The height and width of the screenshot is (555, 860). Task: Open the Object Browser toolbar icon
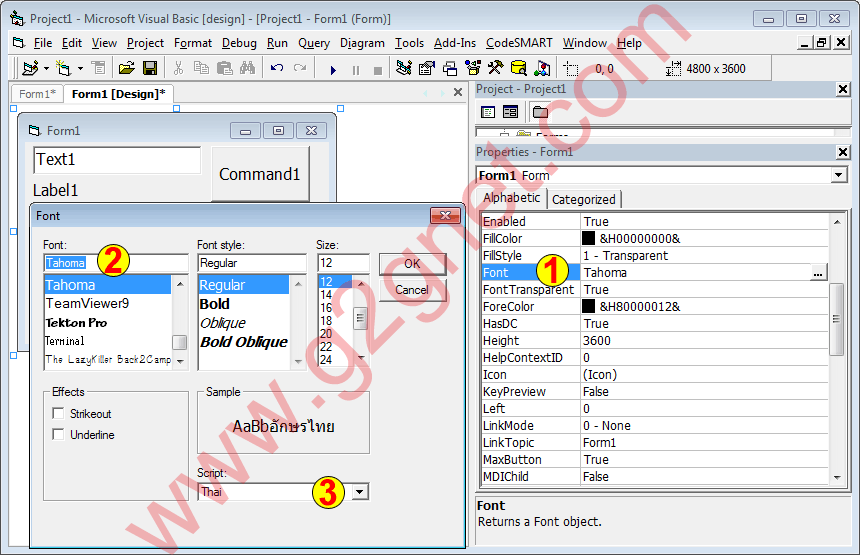click(x=473, y=69)
